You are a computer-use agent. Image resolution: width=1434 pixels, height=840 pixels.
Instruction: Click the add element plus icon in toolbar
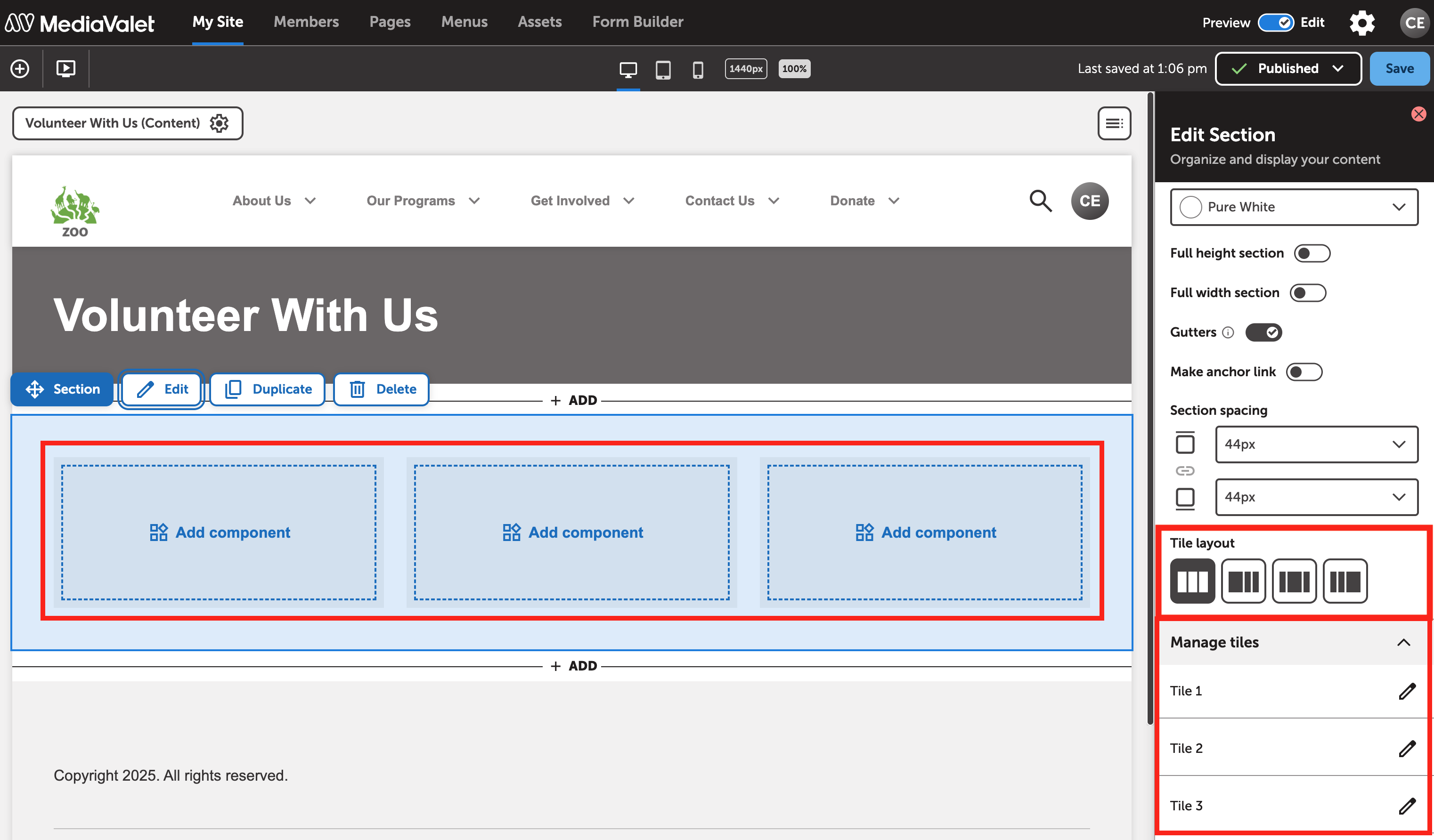pyautogui.click(x=20, y=69)
